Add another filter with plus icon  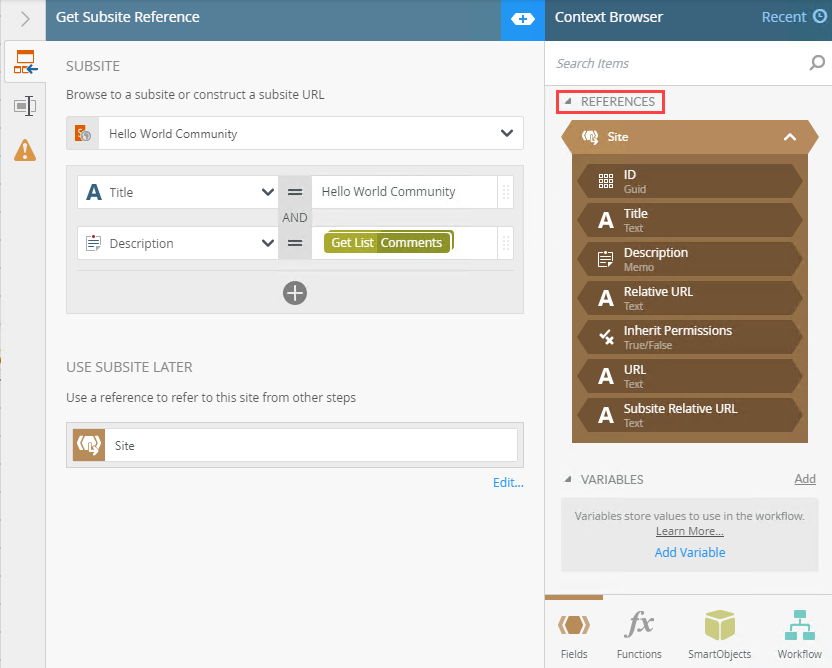294,293
